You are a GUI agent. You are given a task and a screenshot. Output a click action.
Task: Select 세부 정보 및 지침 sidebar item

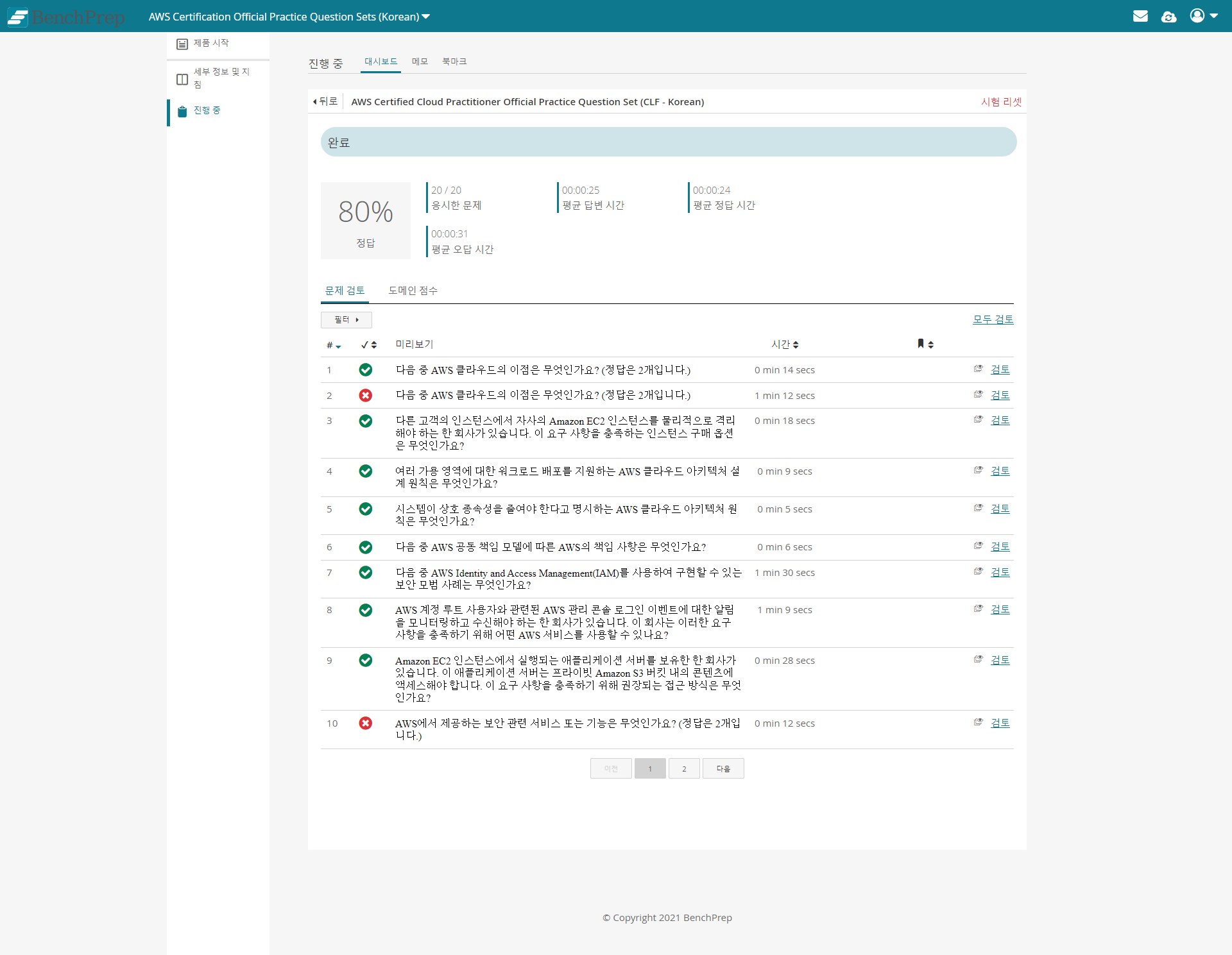(x=218, y=79)
